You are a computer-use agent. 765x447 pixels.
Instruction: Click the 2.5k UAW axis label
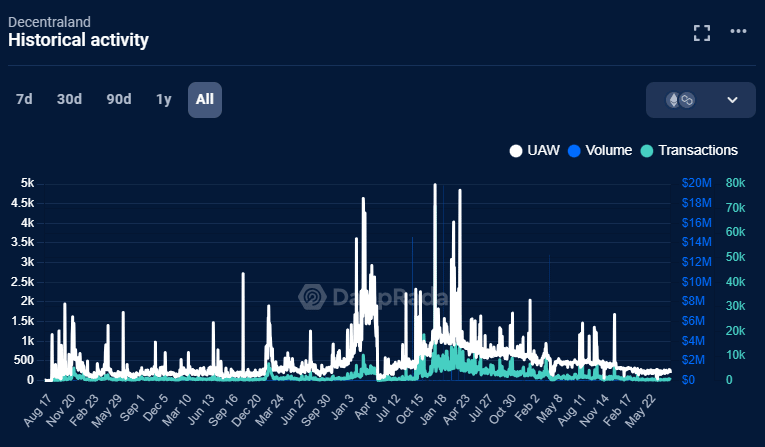(x=23, y=282)
